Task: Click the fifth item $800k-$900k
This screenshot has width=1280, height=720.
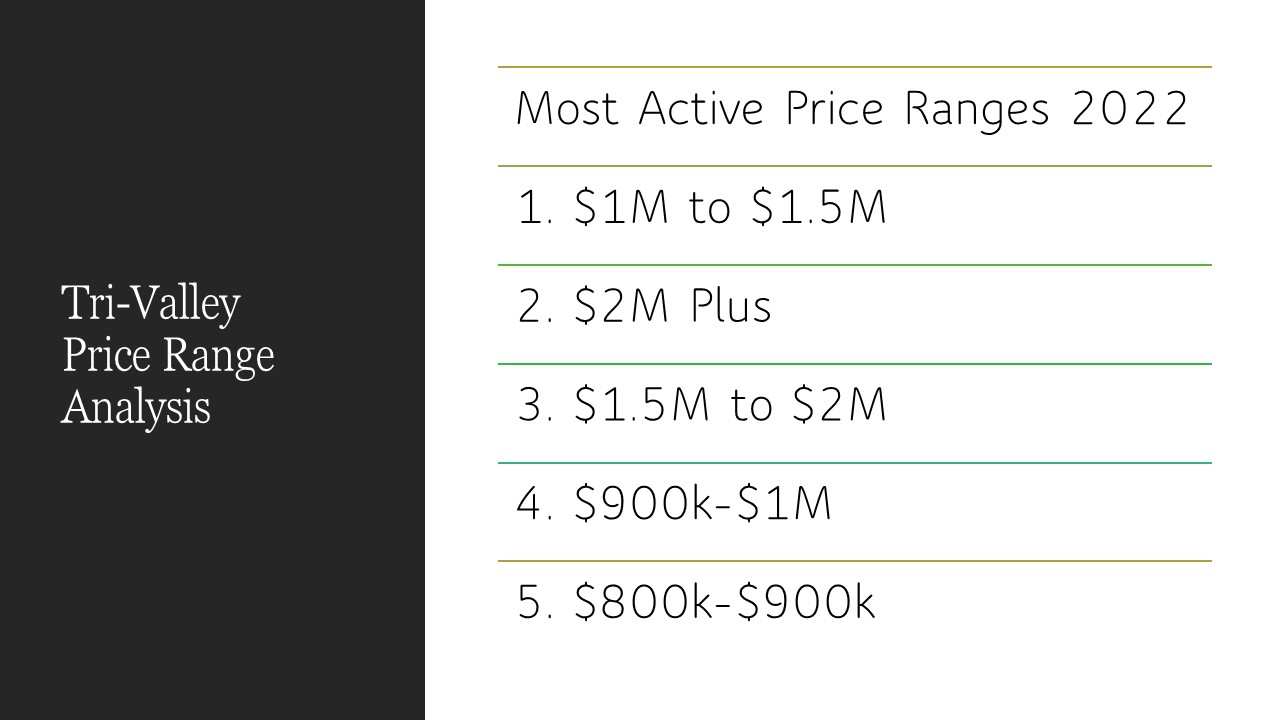Action: tap(696, 602)
